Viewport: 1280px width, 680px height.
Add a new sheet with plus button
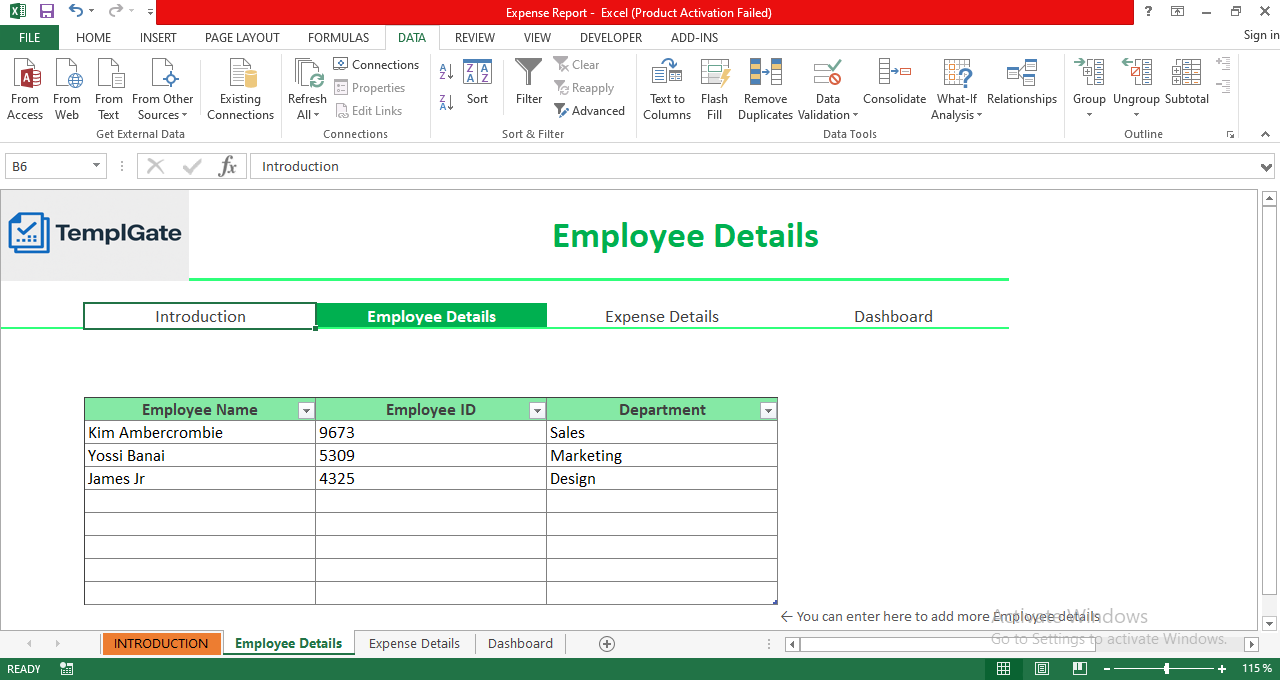click(606, 643)
